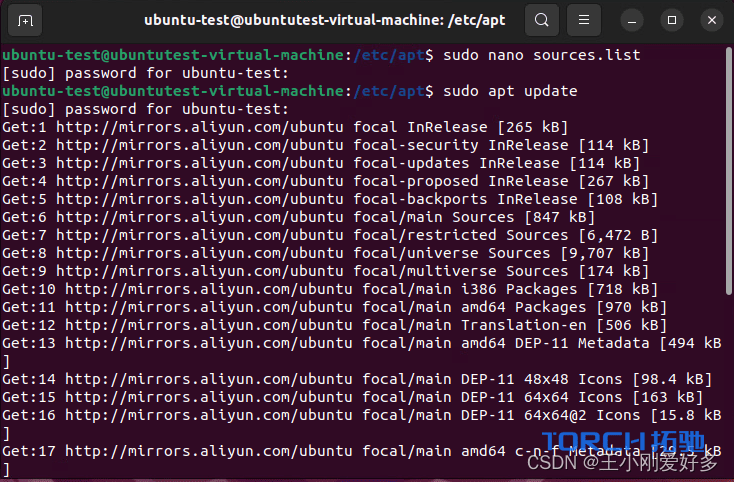Click the Get:2 focal-security InRelease line
This screenshot has height=482, width=734.
[x=325, y=146]
